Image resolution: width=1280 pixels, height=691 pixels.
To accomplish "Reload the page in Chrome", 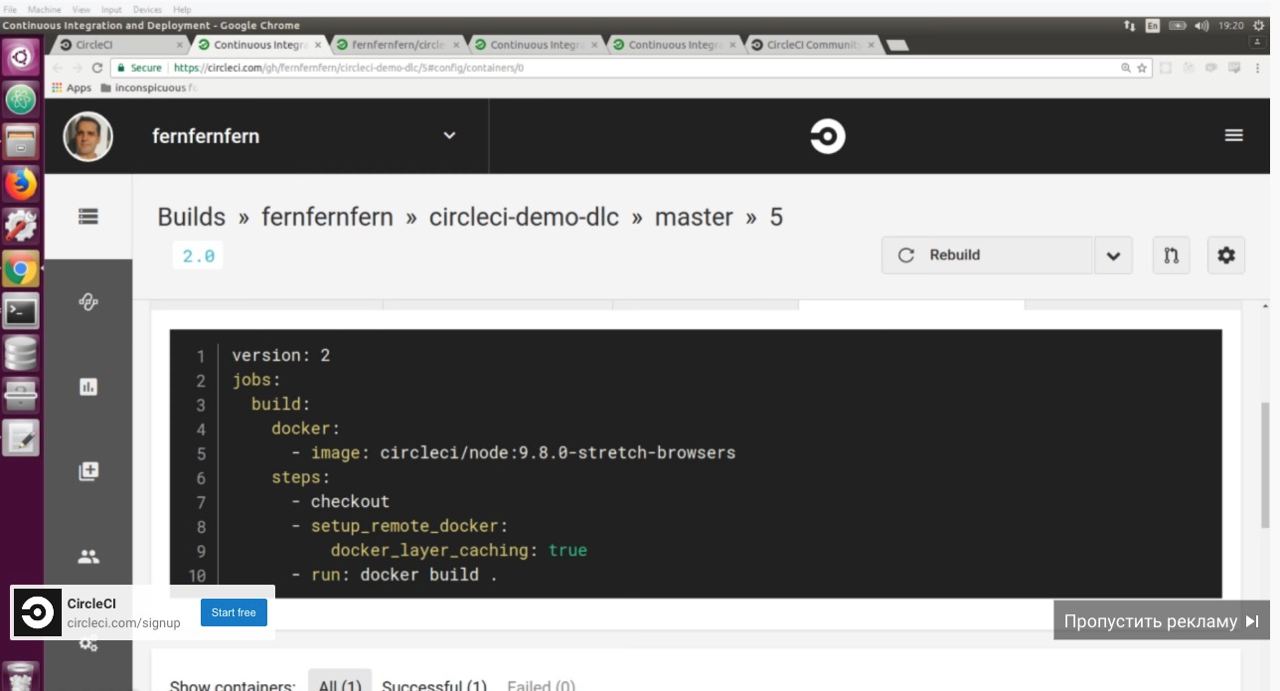I will click(x=97, y=68).
